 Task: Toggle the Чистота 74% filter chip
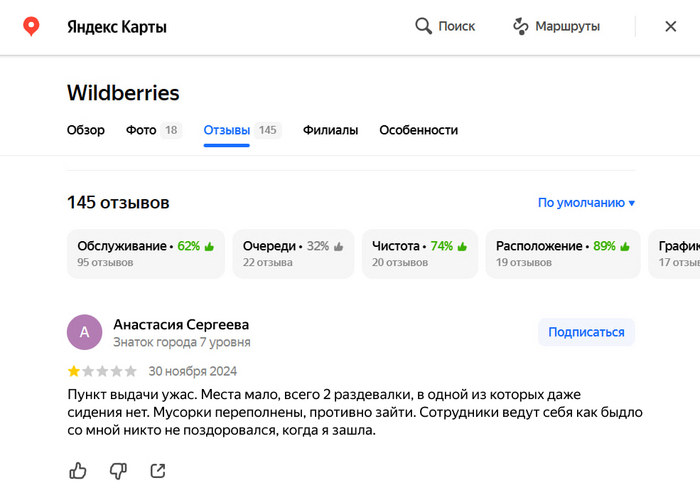[x=418, y=253]
